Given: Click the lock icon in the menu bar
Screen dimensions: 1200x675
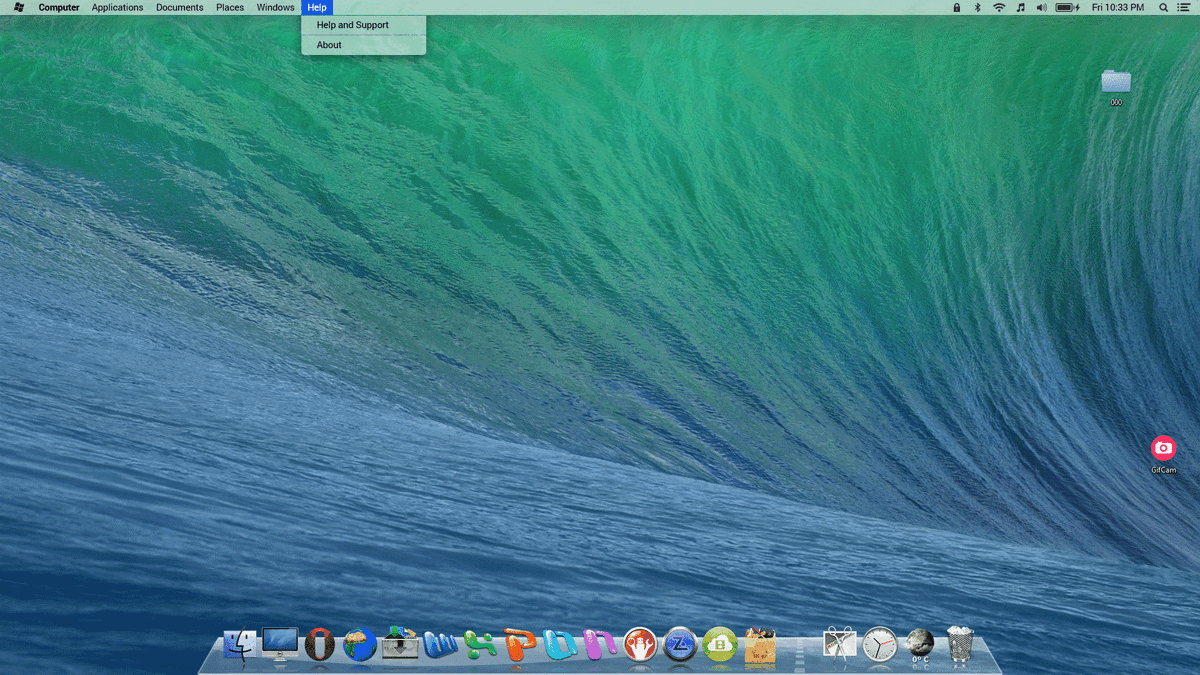Looking at the screenshot, I should 956,7.
